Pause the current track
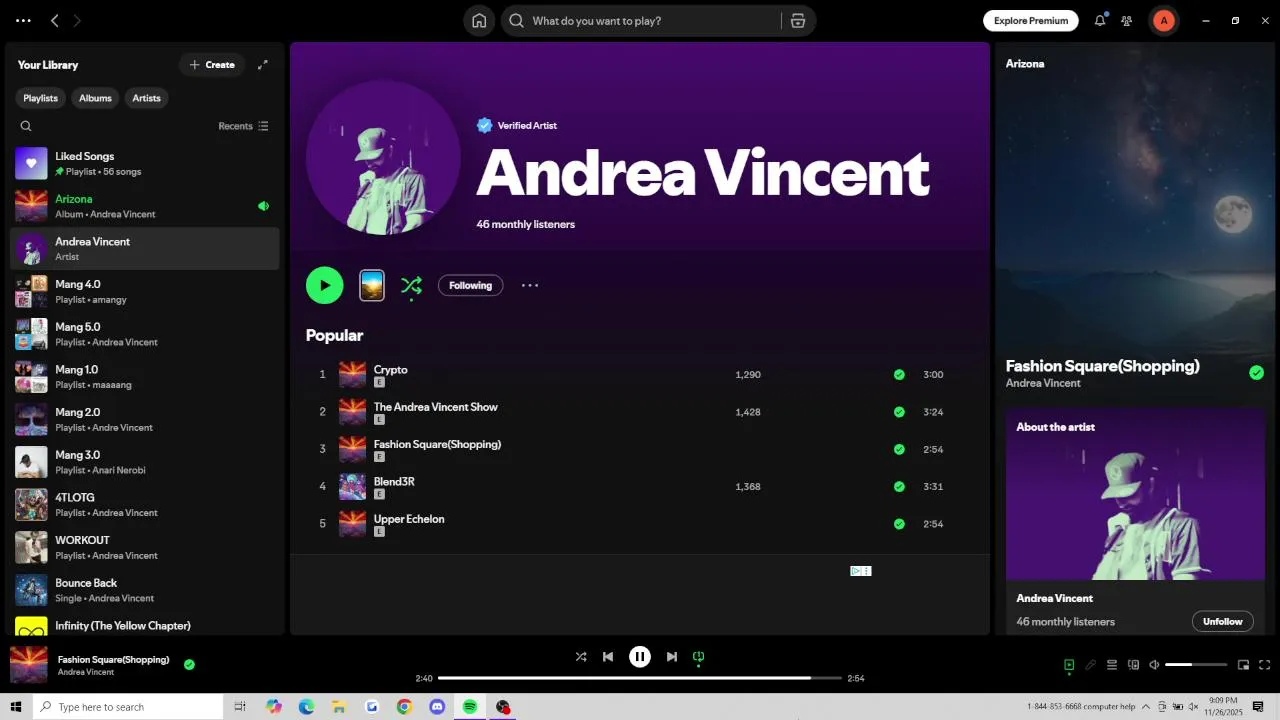 point(640,657)
